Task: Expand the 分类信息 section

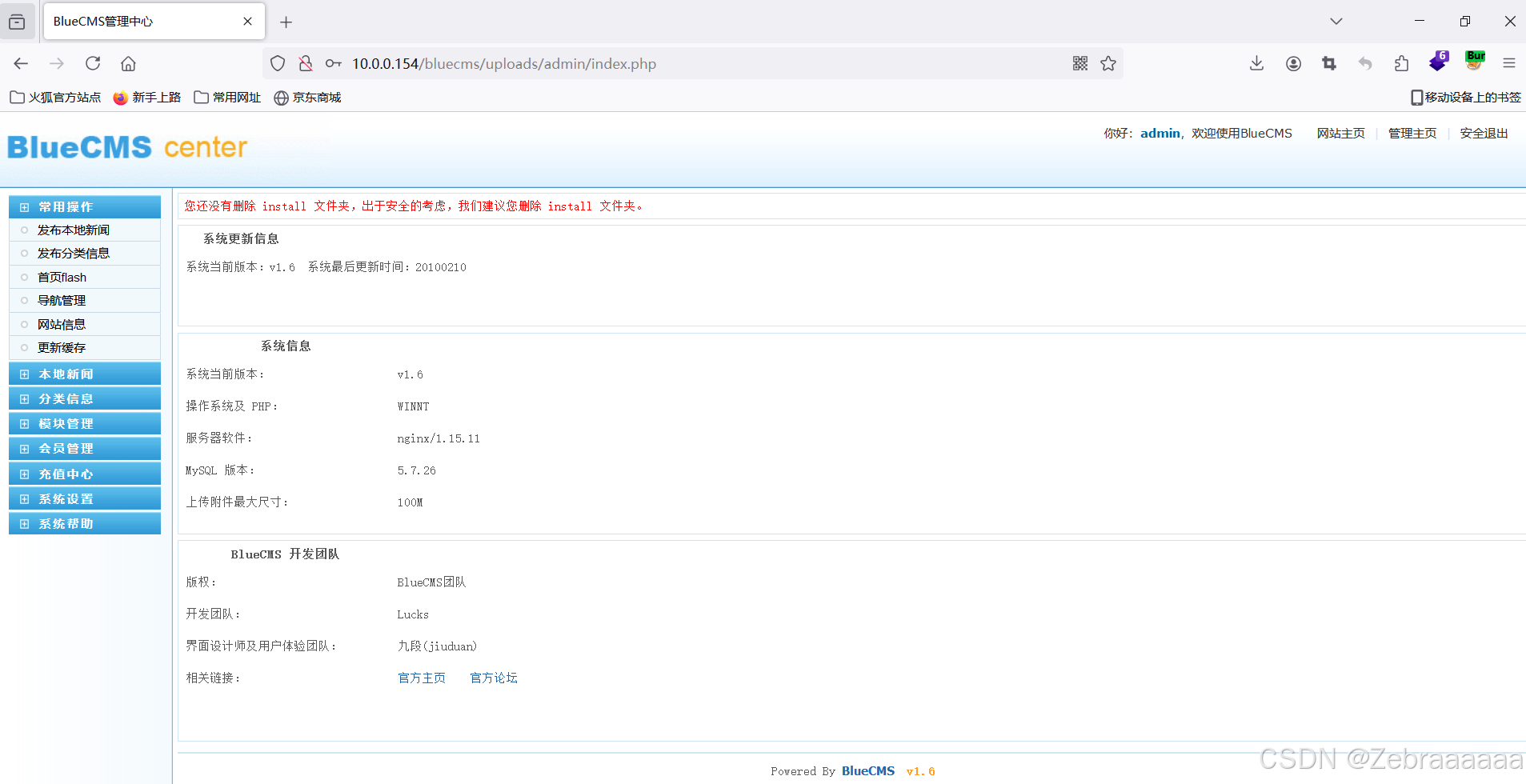Action: (x=85, y=399)
